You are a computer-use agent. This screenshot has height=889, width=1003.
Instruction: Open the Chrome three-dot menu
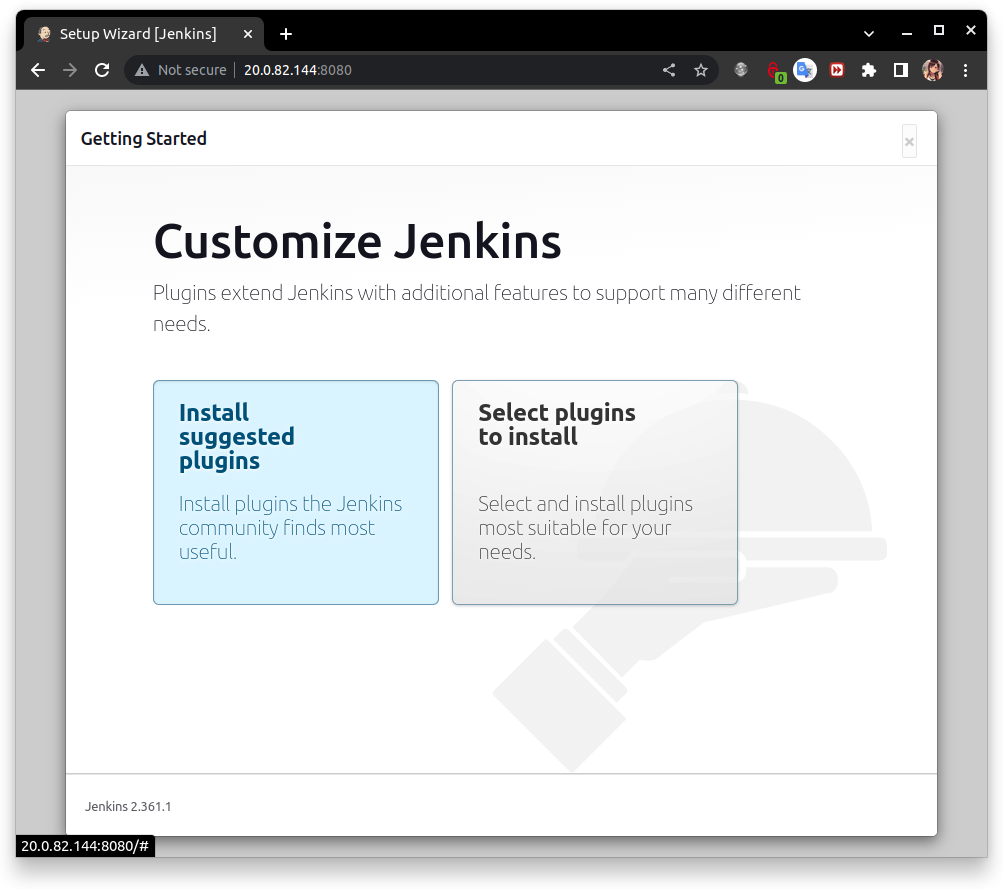(x=964, y=70)
